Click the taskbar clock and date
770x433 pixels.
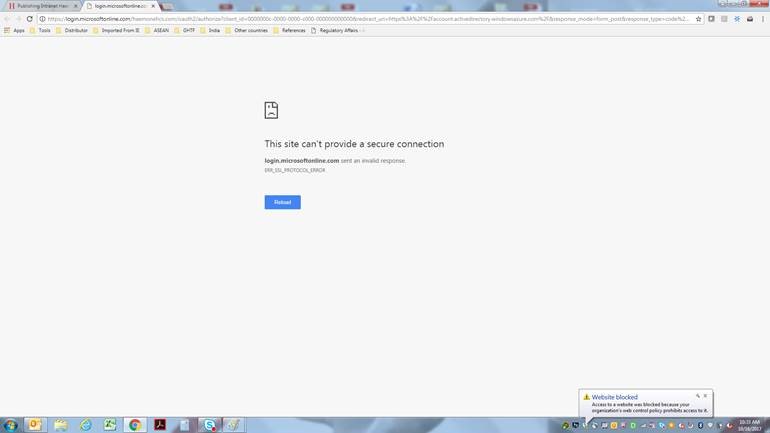pyautogui.click(x=749, y=425)
